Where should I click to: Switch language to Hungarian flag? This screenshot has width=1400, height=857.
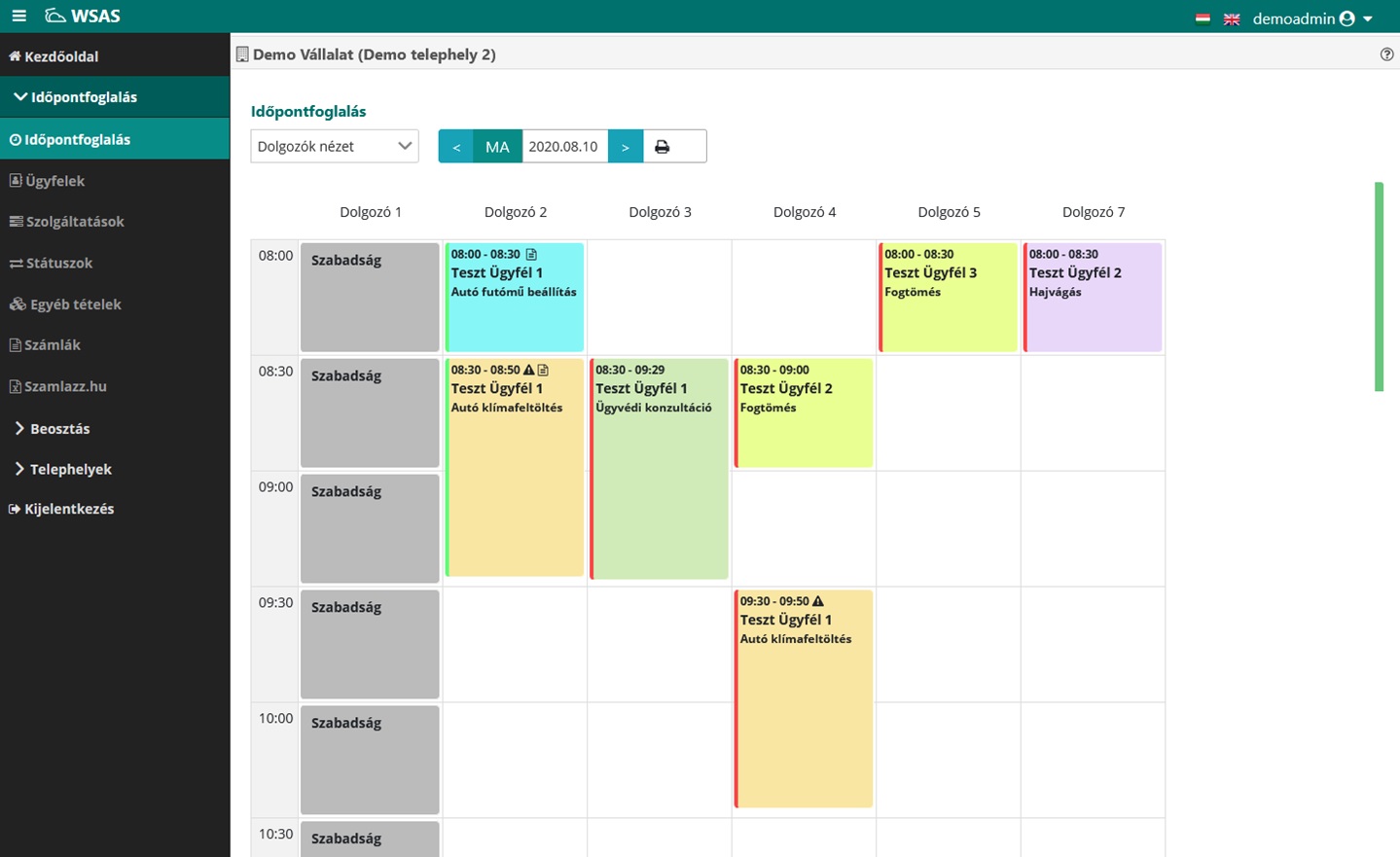1203,18
